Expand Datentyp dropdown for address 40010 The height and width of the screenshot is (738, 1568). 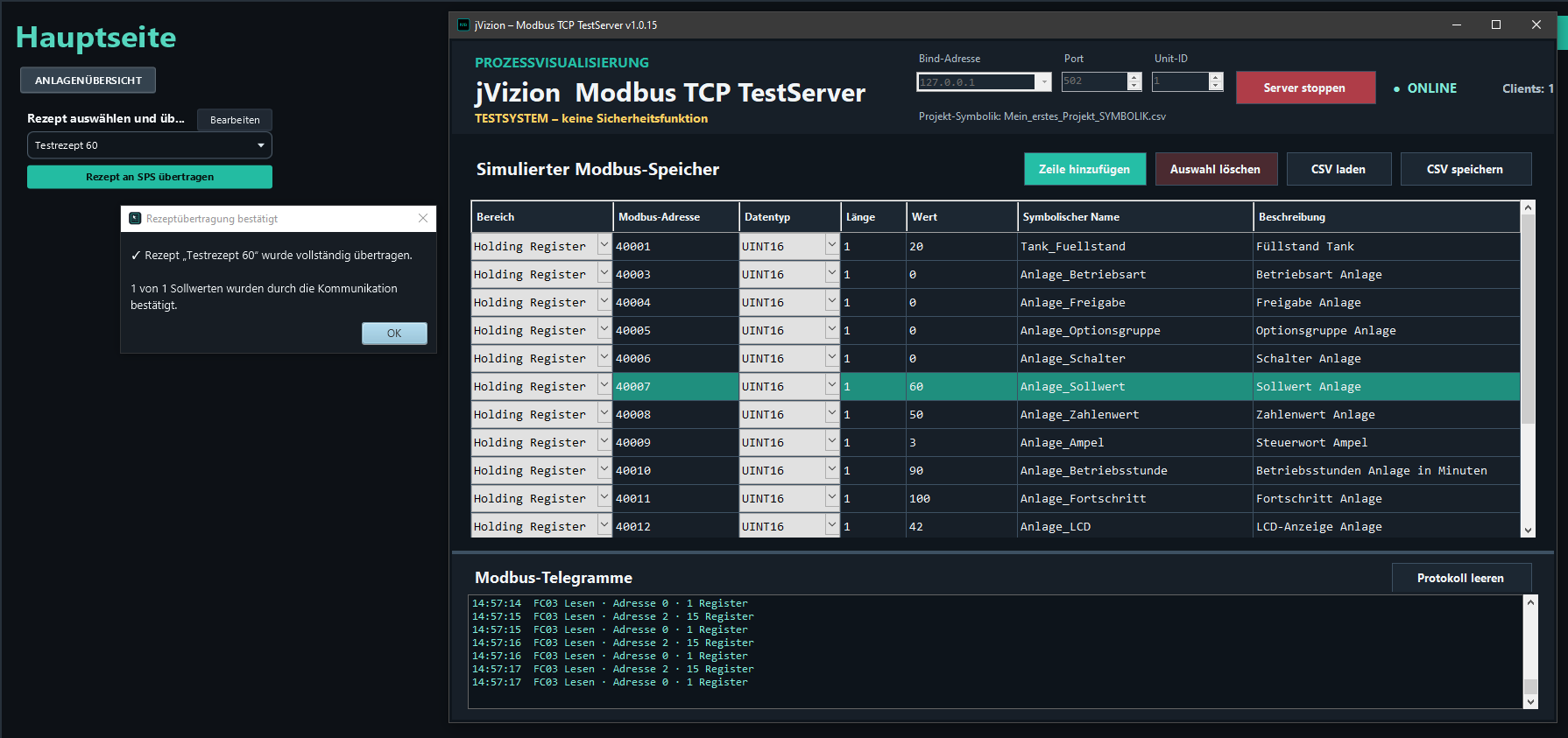tap(831, 470)
